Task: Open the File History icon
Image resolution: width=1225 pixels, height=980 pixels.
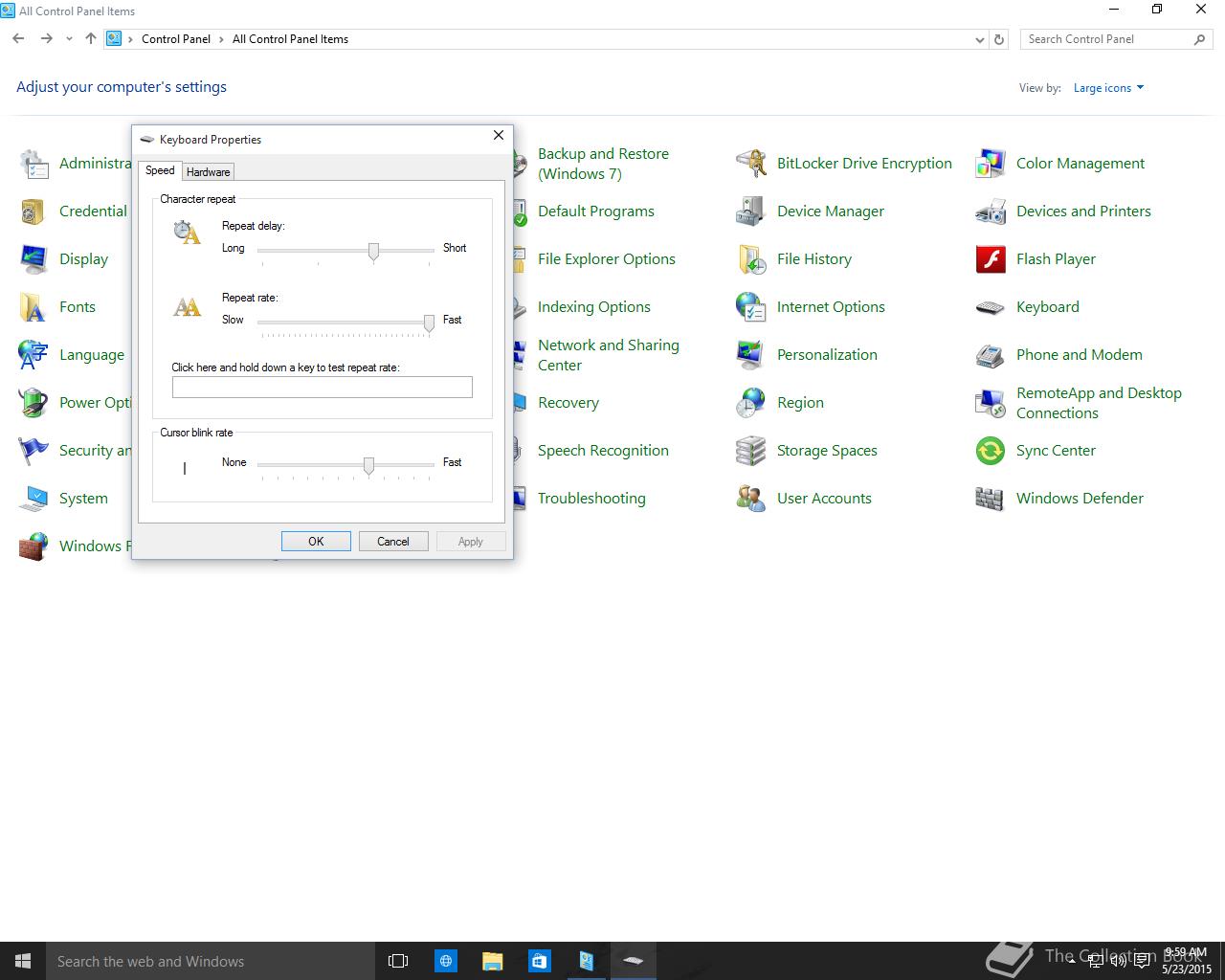Action: coord(750,259)
